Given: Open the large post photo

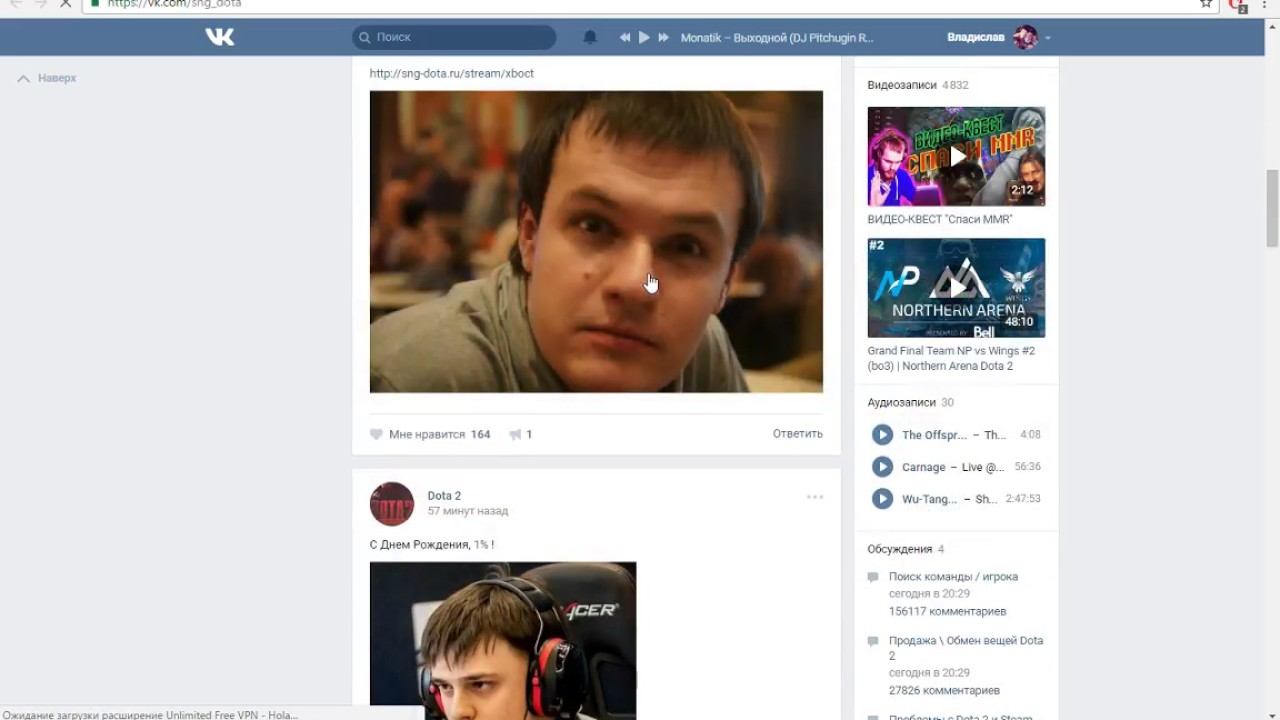Looking at the screenshot, I should [596, 242].
